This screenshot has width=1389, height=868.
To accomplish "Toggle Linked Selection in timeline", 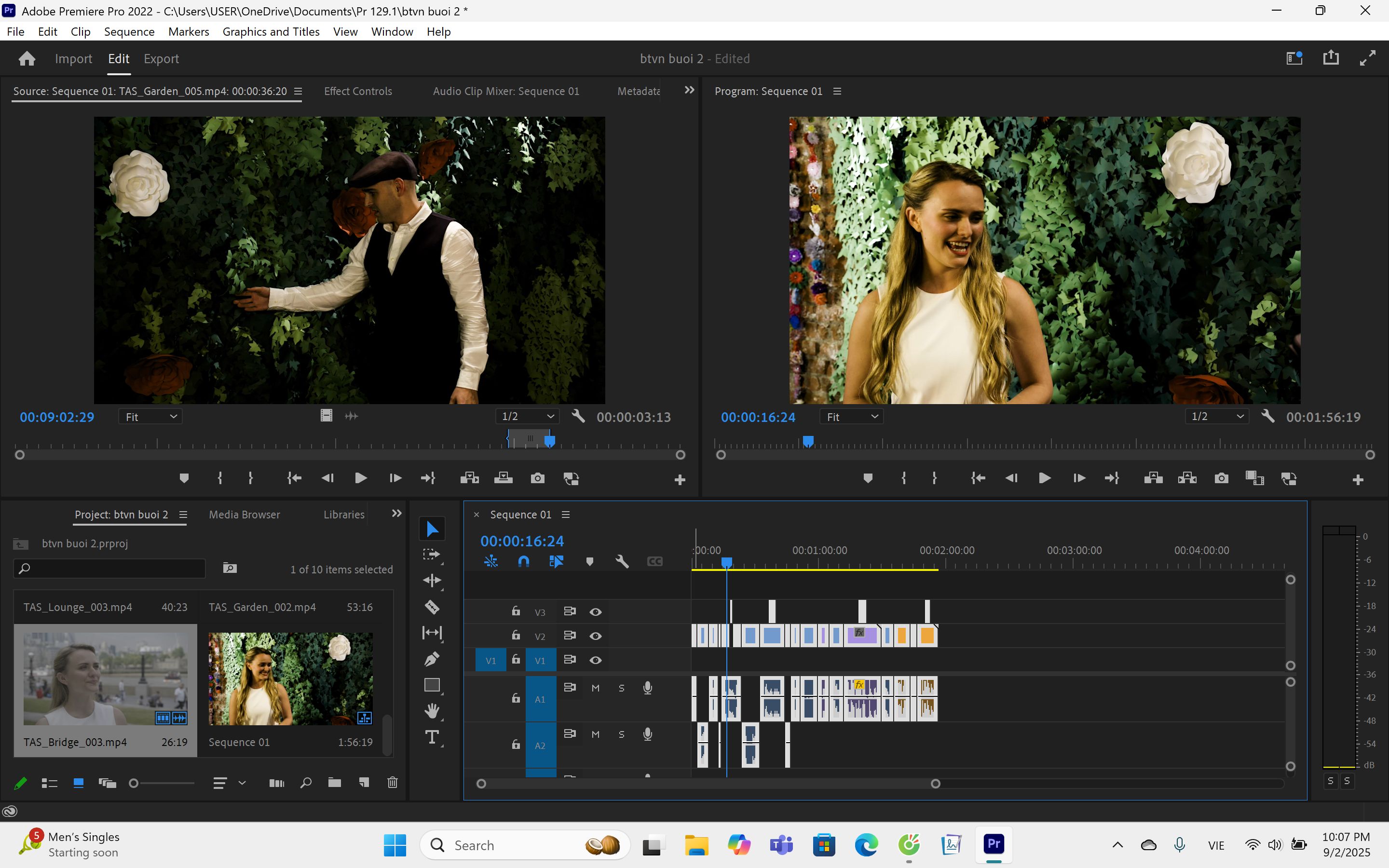I will click(x=556, y=561).
